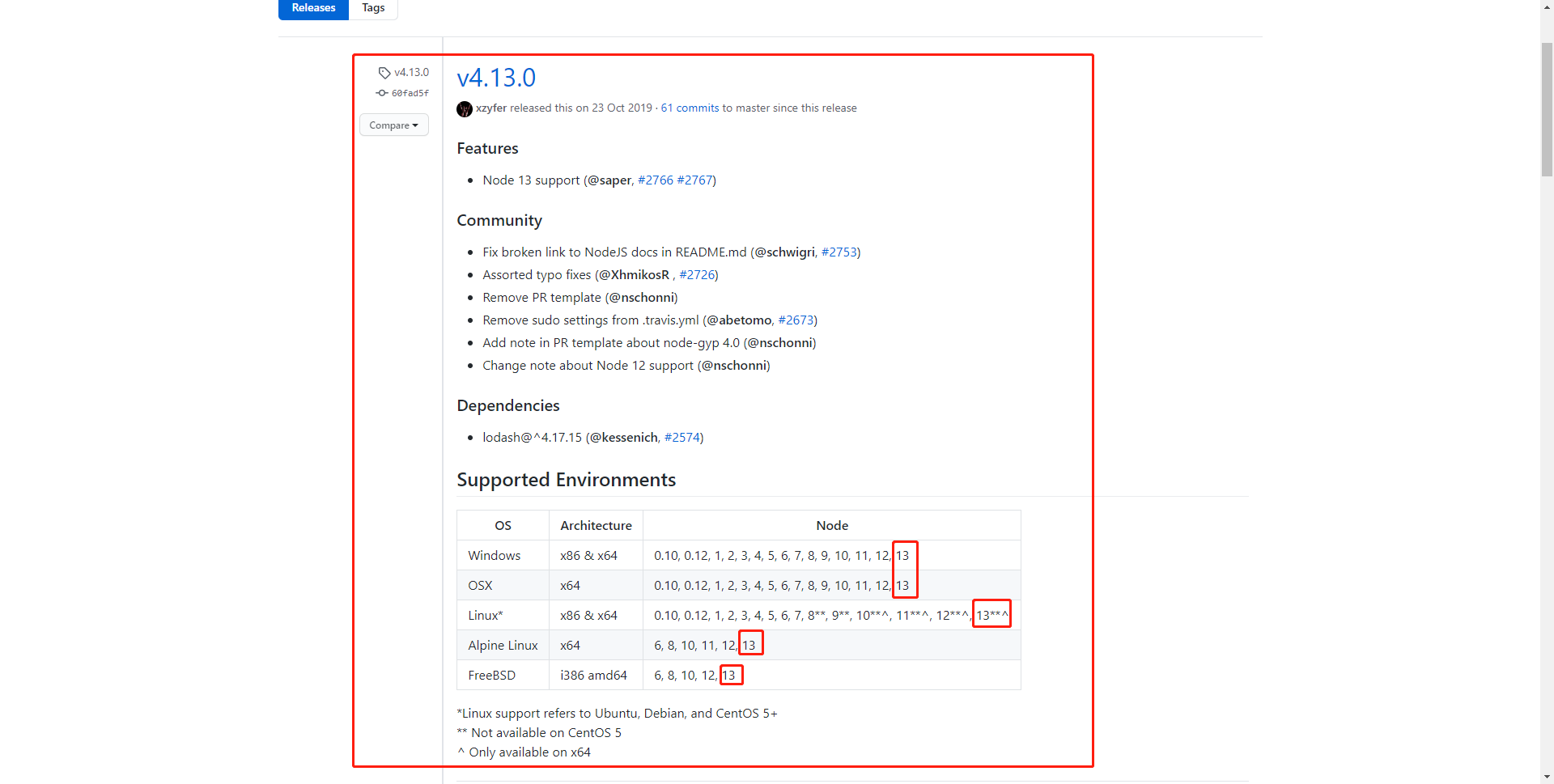Click the i386 amd64 architecture cell
1554x784 pixels.
pos(596,676)
